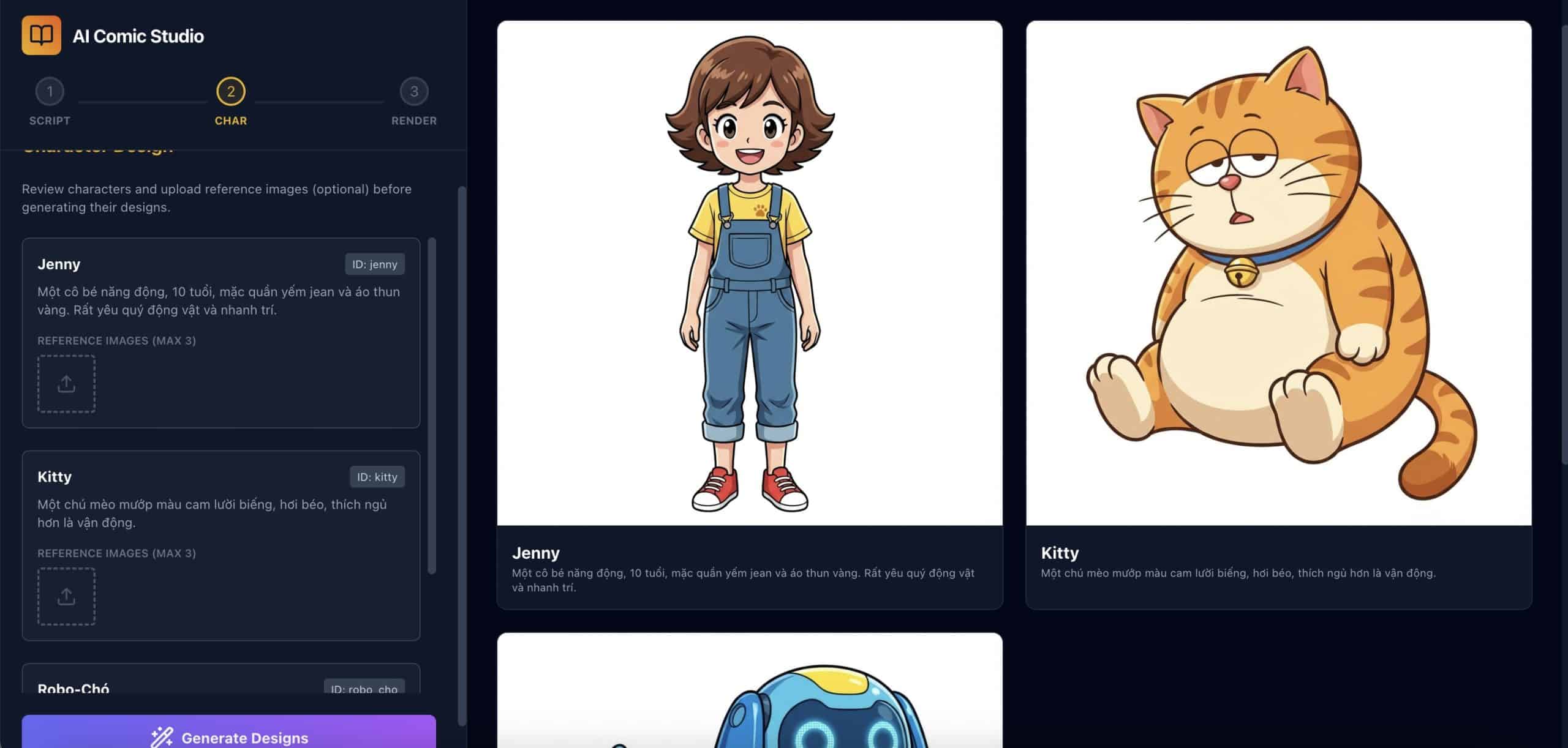
Task: Go to step 1 Script
Action: (x=50, y=92)
